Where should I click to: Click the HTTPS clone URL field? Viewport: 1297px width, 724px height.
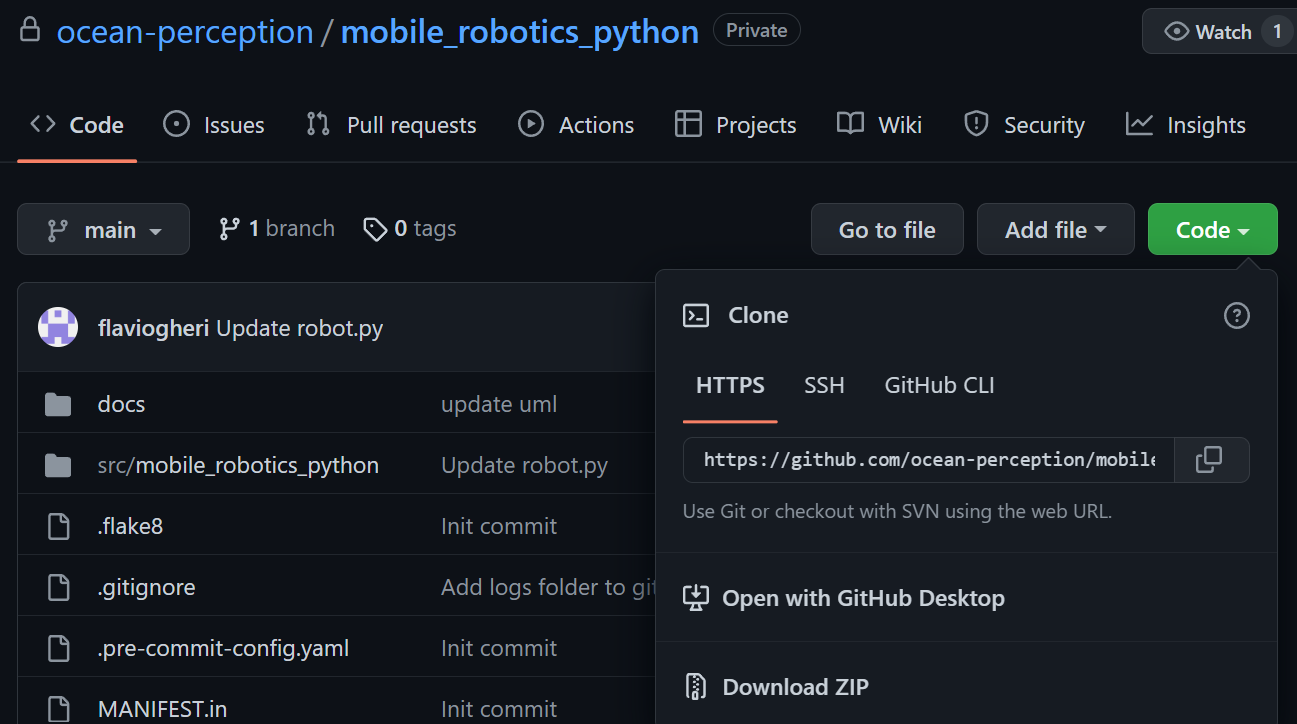tap(928, 460)
